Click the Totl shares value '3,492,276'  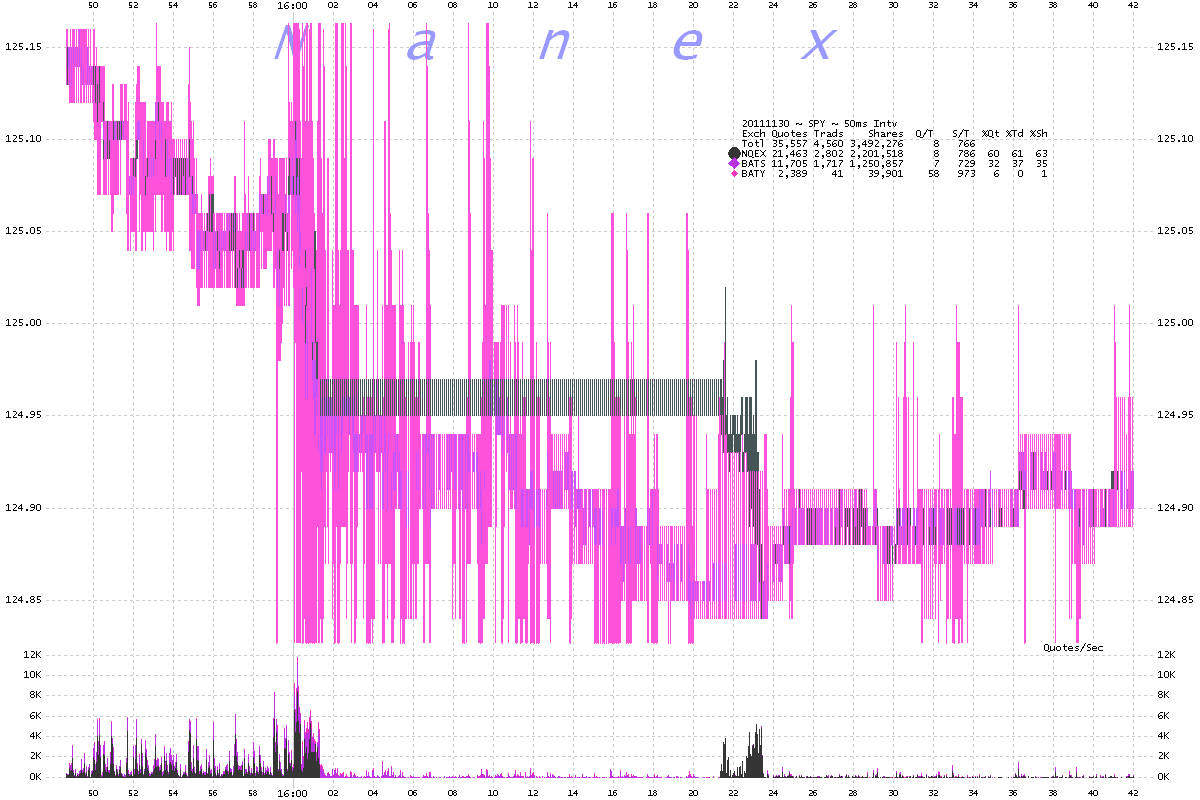click(x=877, y=143)
